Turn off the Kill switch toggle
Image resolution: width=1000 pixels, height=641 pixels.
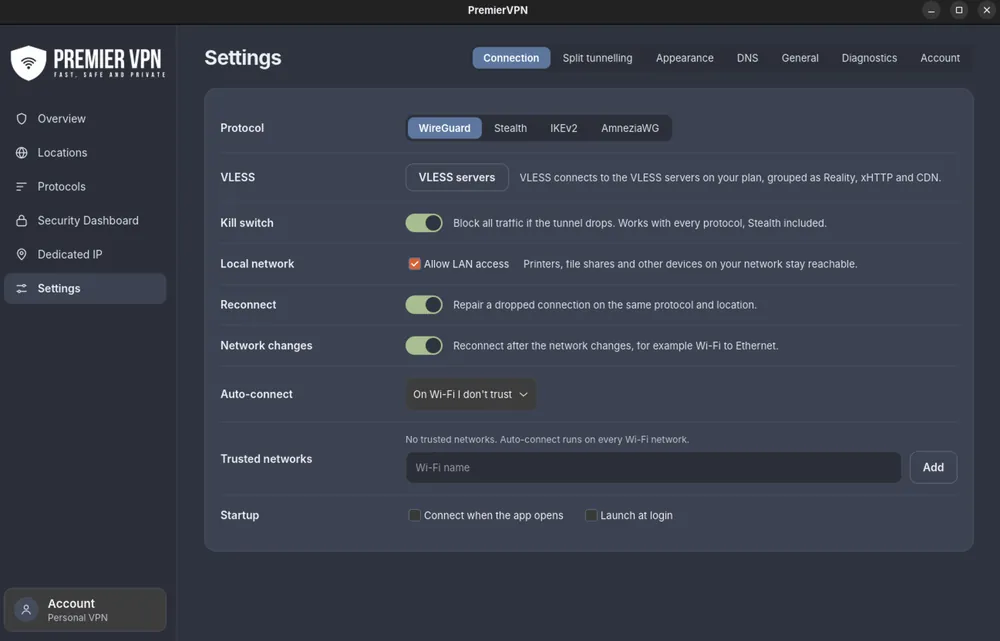tap(424, 223)
